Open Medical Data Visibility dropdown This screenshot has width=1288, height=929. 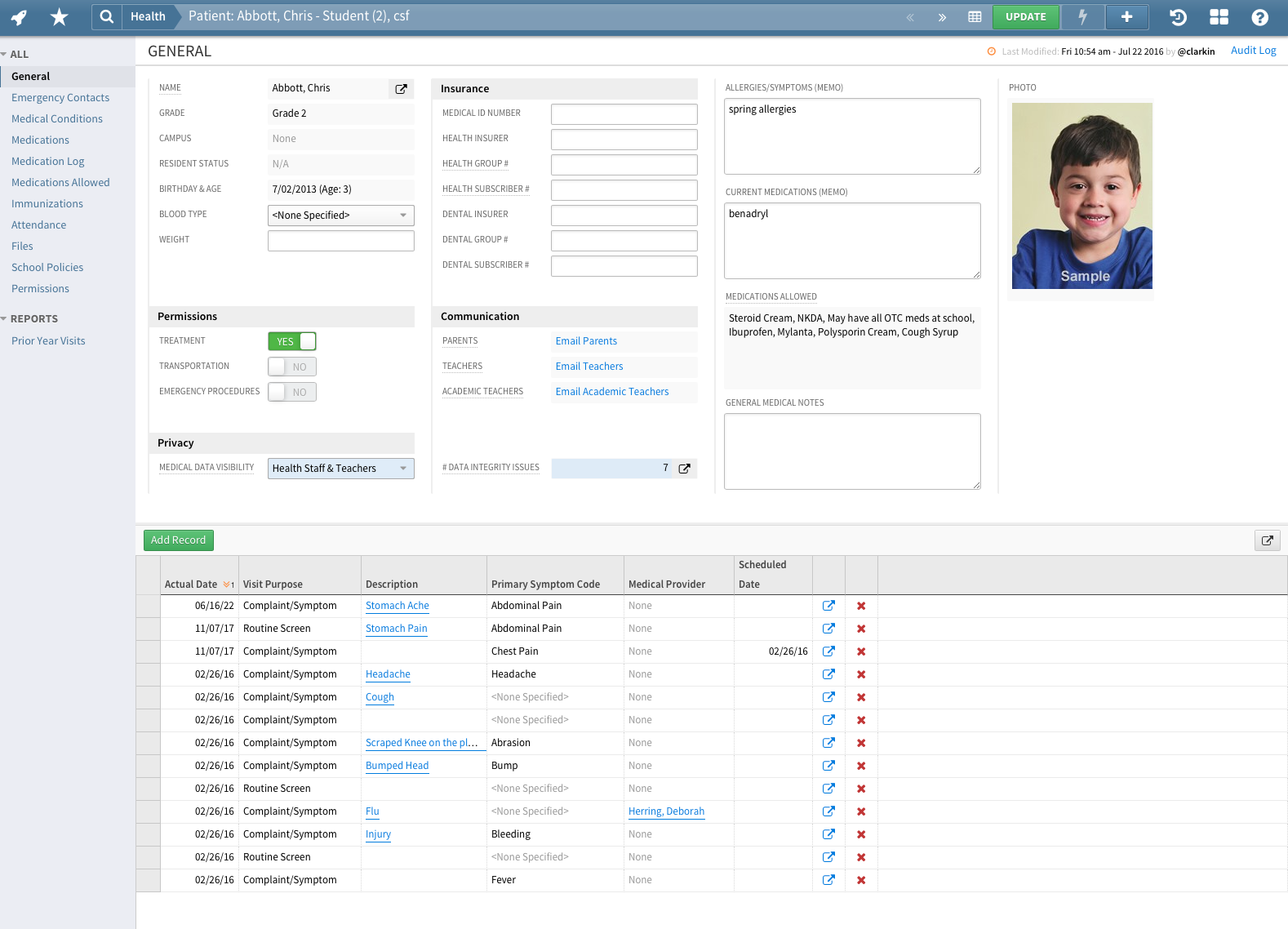click(x=340, y=469)
